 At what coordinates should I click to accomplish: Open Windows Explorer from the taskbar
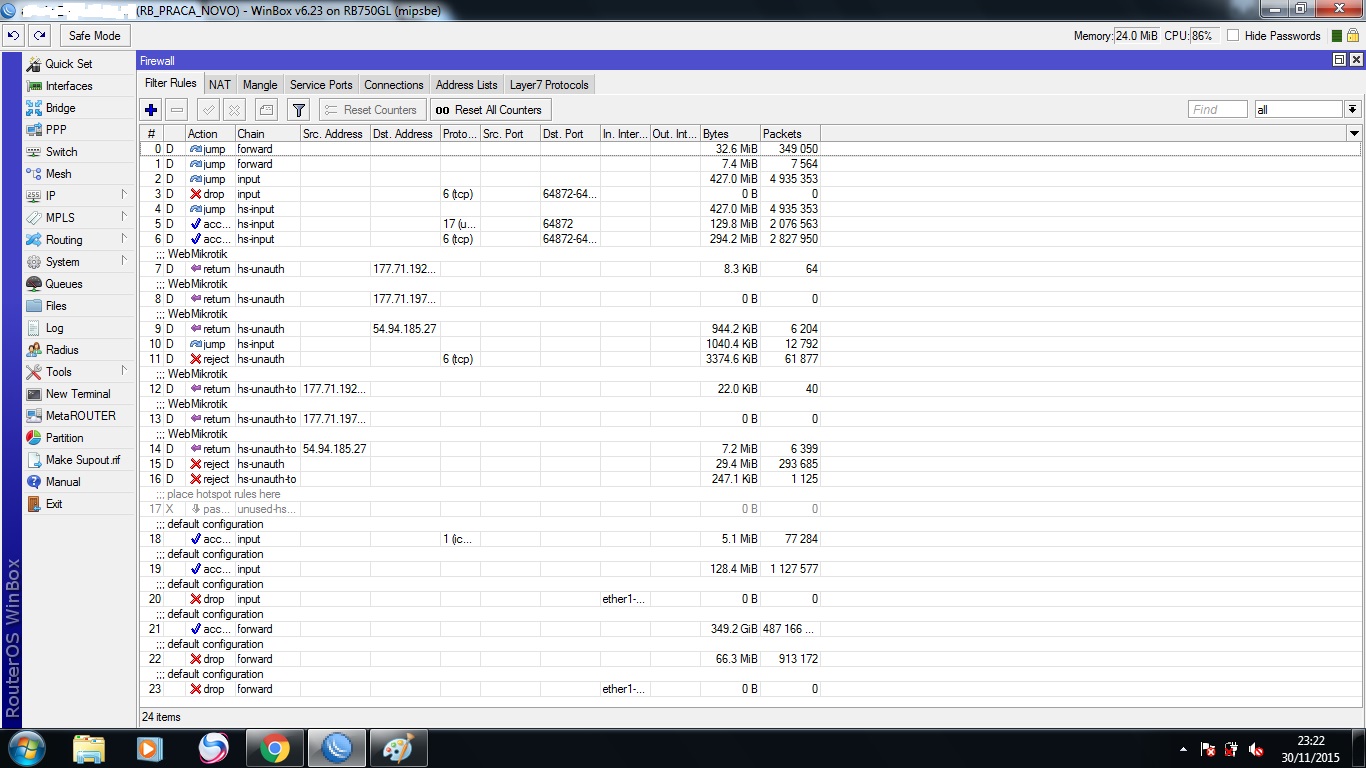89,748
